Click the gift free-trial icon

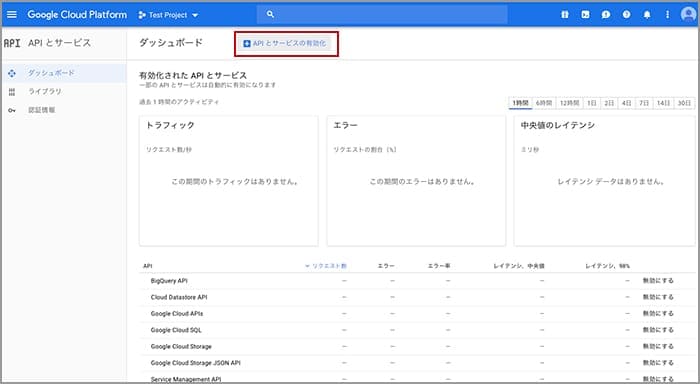(565, 15)
